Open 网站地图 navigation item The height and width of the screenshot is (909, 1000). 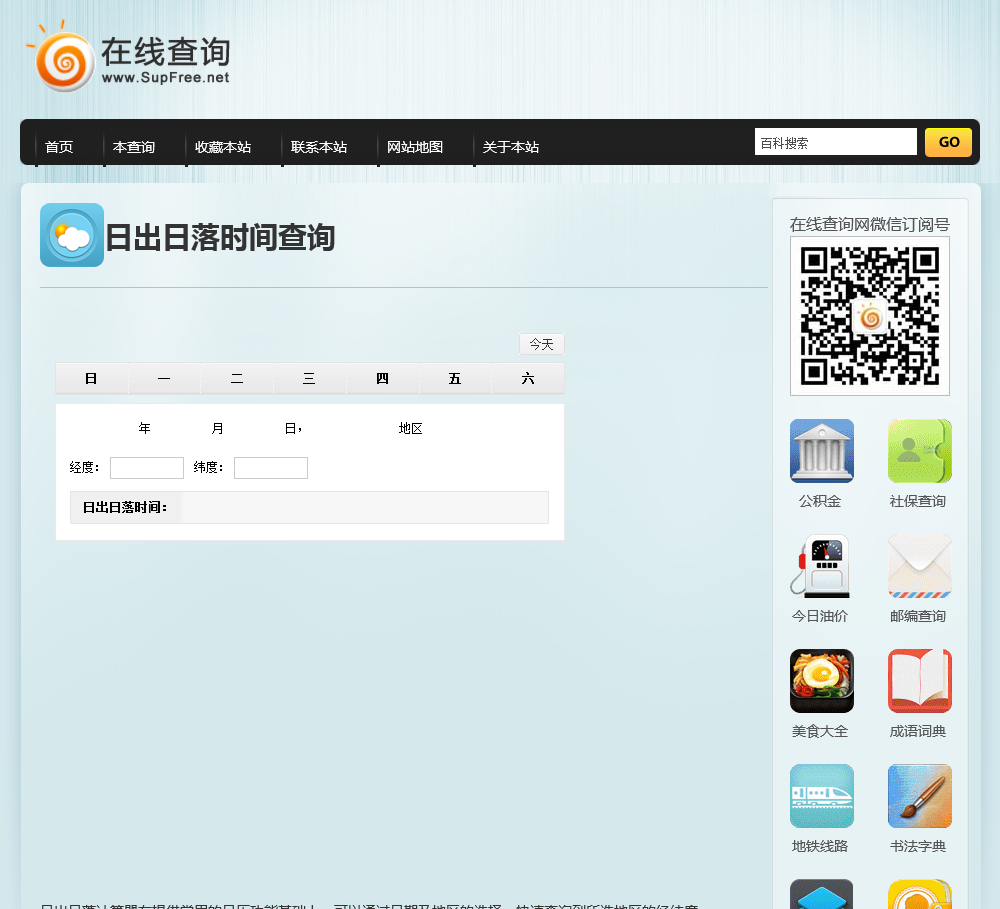415,147
